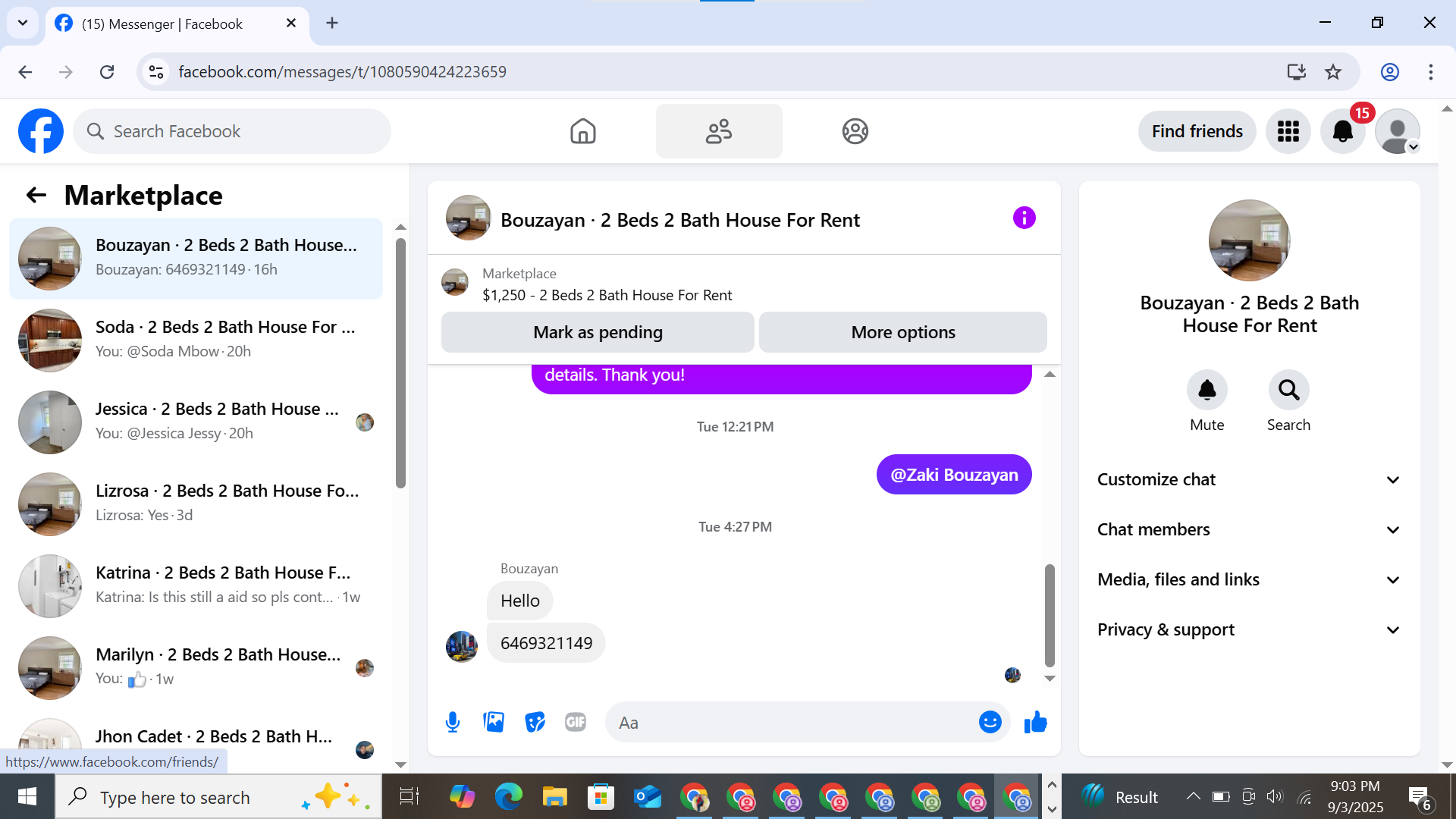
Task: Open the account profile avatar menu
Action: point(1398,131)
